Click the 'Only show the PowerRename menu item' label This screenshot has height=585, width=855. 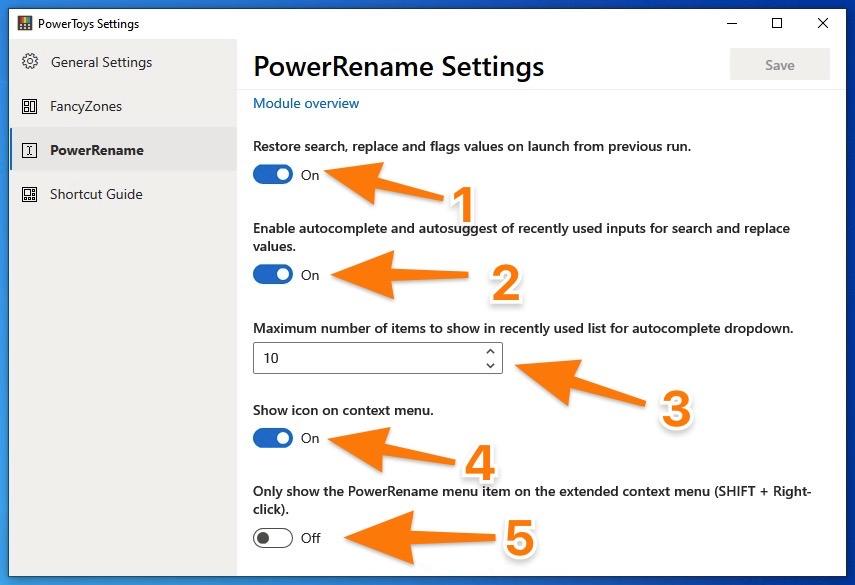pyautogui.click(x=532, y=500)
